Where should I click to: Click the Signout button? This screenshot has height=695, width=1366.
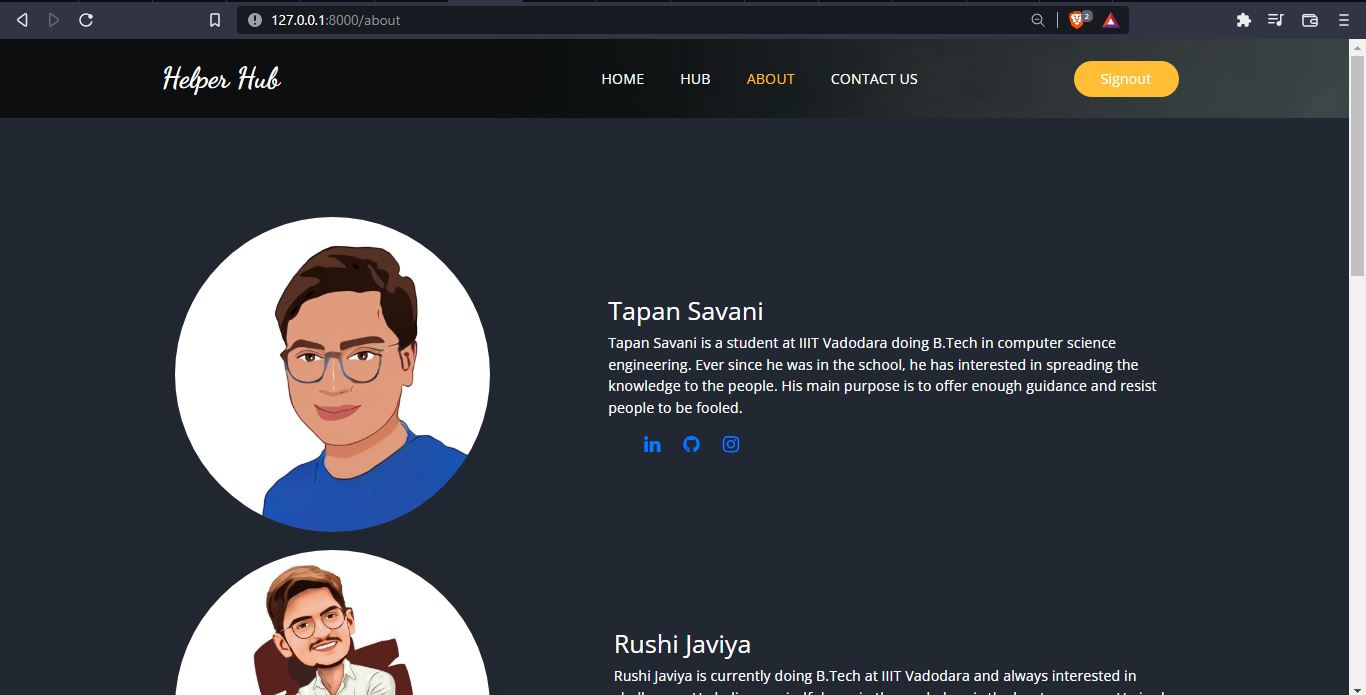coord(1126,79)
